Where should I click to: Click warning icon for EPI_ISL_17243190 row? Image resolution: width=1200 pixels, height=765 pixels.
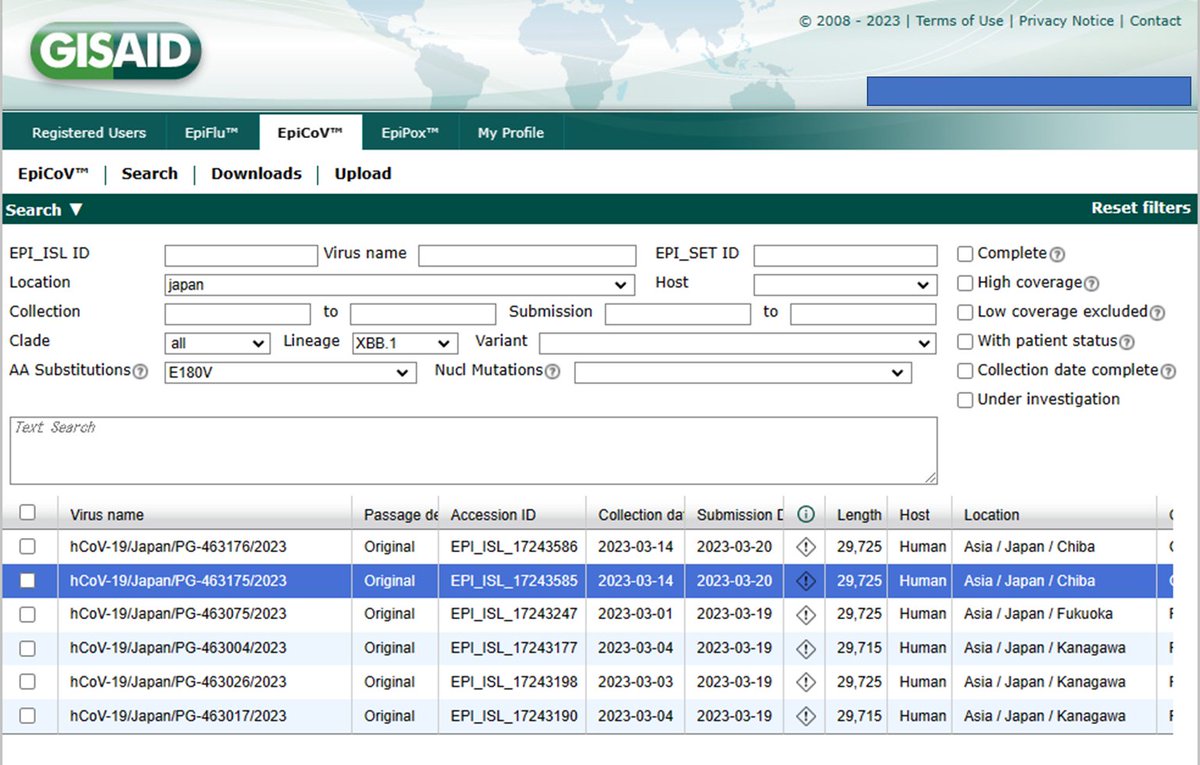[x=806, y=716]
